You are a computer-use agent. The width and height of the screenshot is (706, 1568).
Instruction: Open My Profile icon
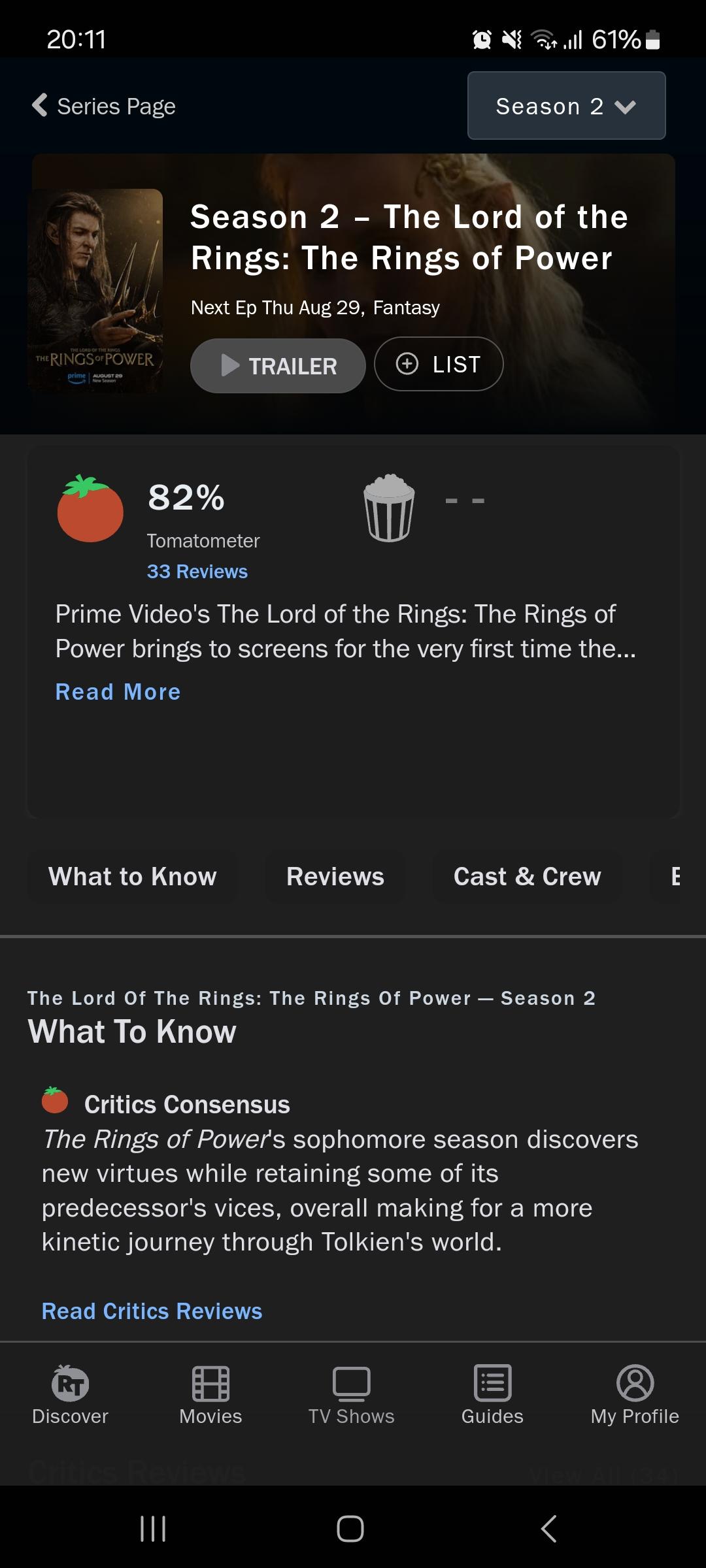tap(635, 1383)
